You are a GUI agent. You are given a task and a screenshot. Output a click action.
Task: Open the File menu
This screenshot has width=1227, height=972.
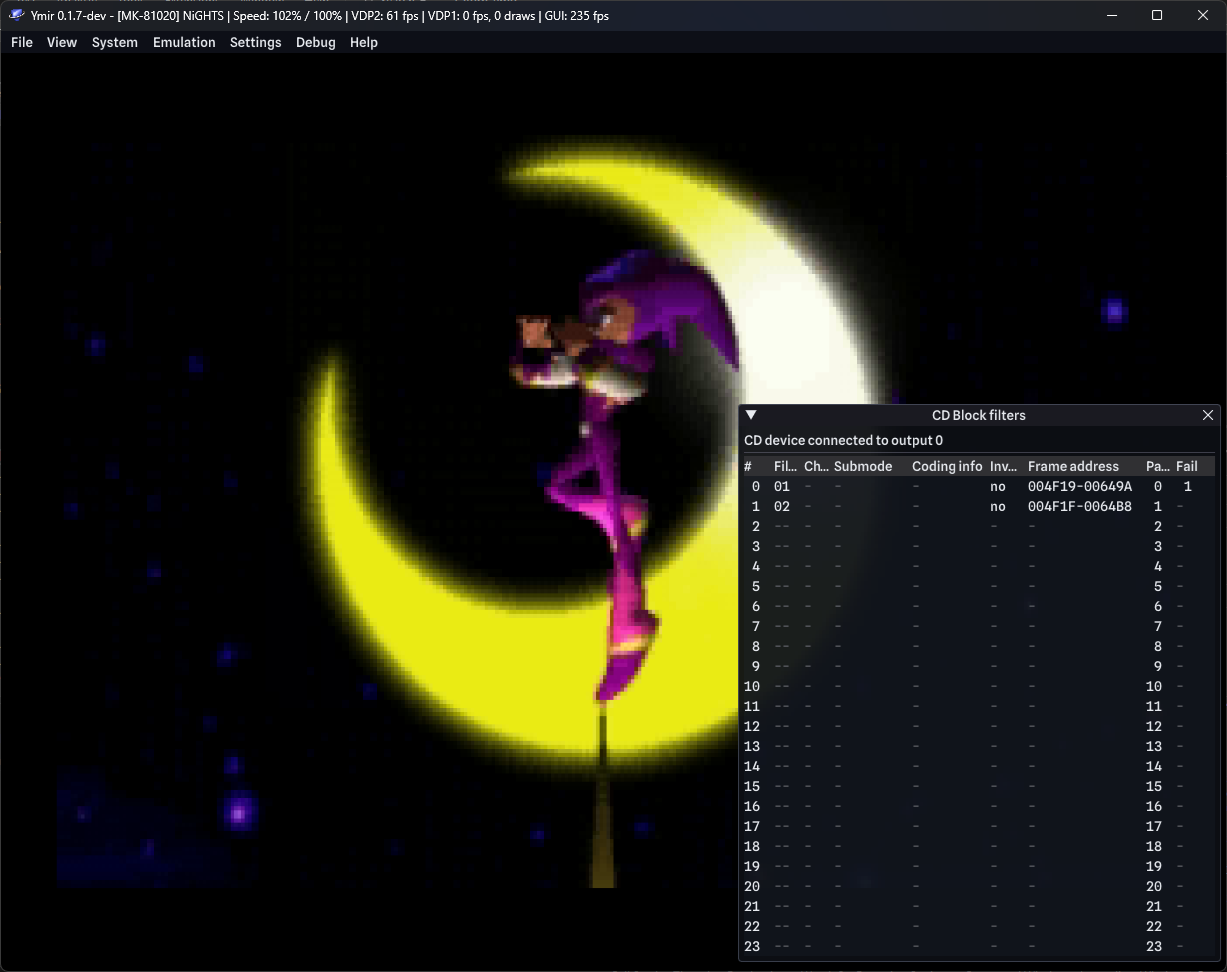[x=22, y=42]
